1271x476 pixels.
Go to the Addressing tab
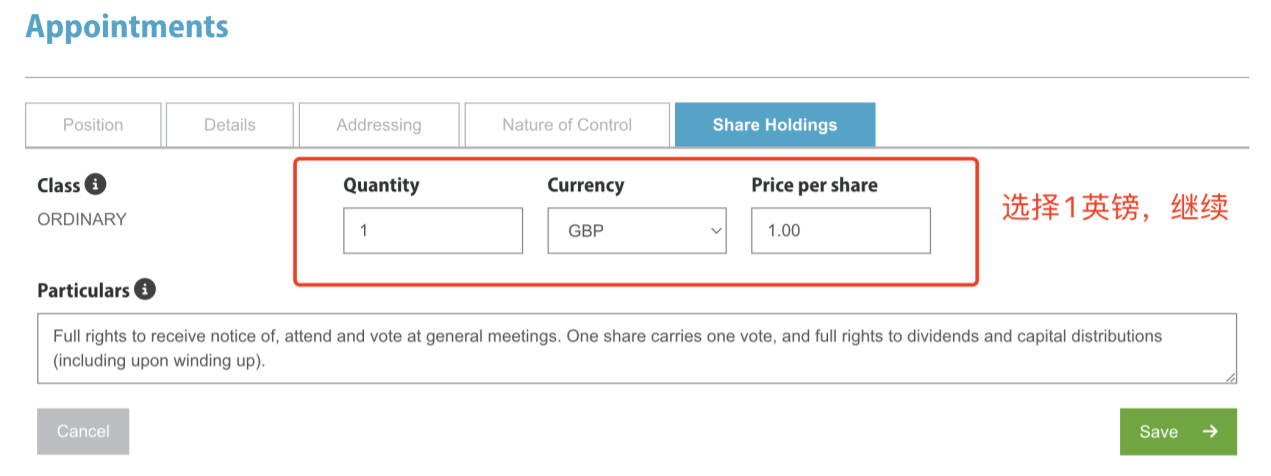coord(379,125)
